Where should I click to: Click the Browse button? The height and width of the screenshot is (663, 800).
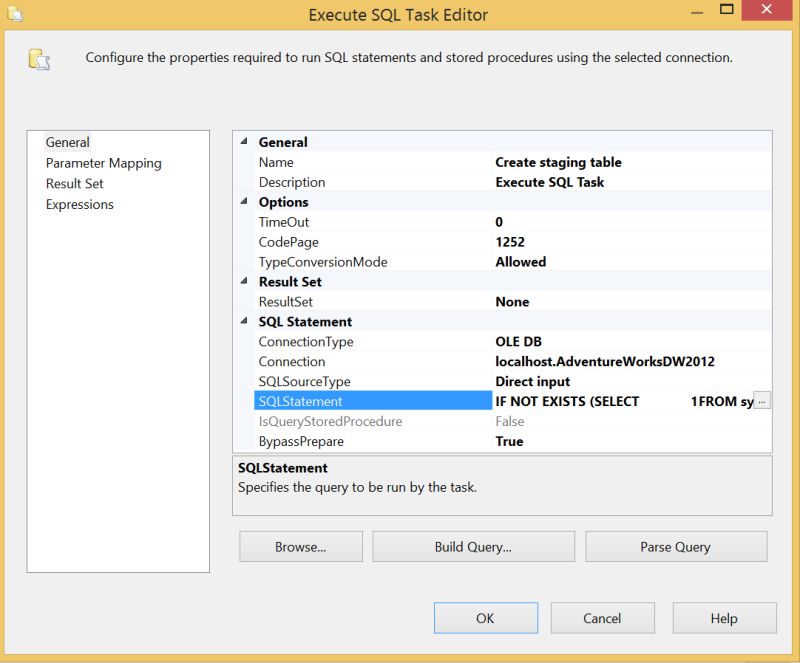pos(300,546)
